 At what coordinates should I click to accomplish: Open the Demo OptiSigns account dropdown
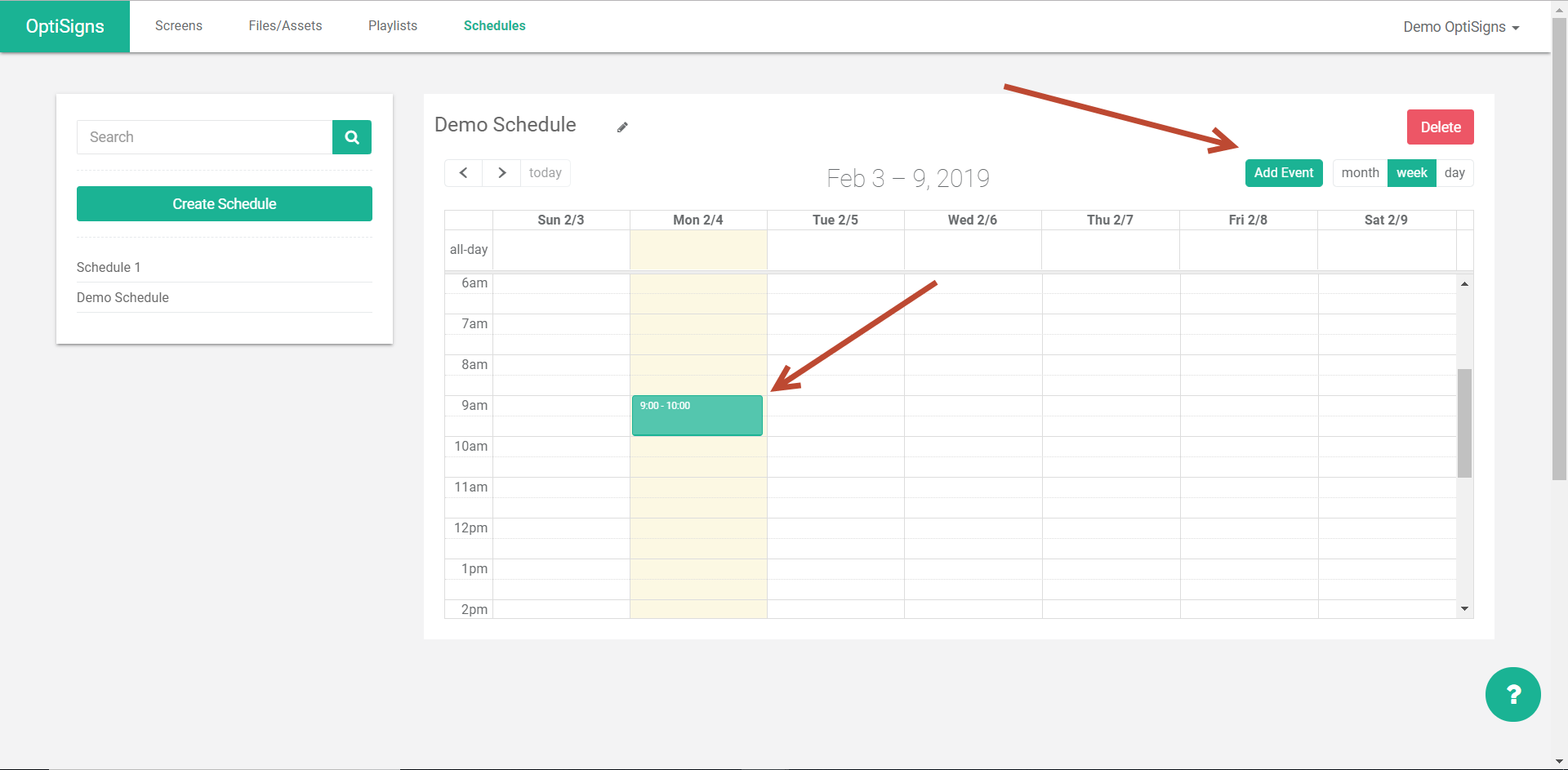1460,26
